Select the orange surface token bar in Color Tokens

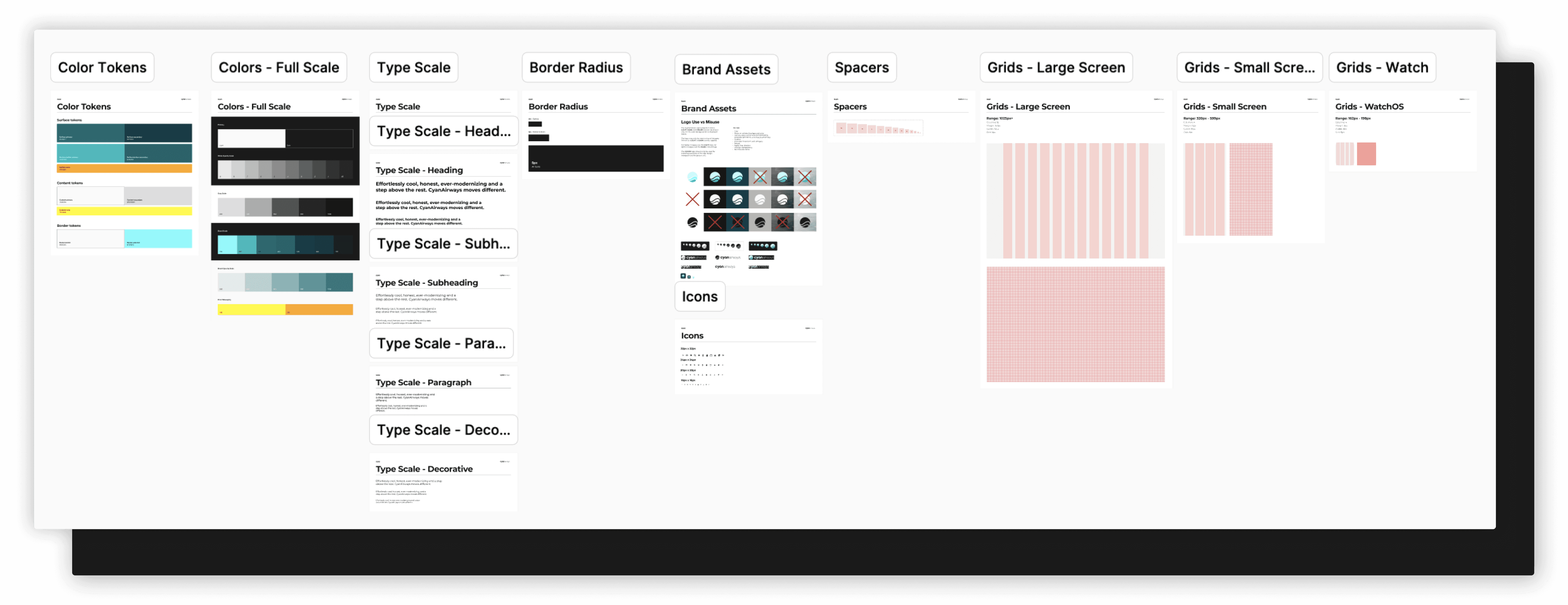pos(124,169)
